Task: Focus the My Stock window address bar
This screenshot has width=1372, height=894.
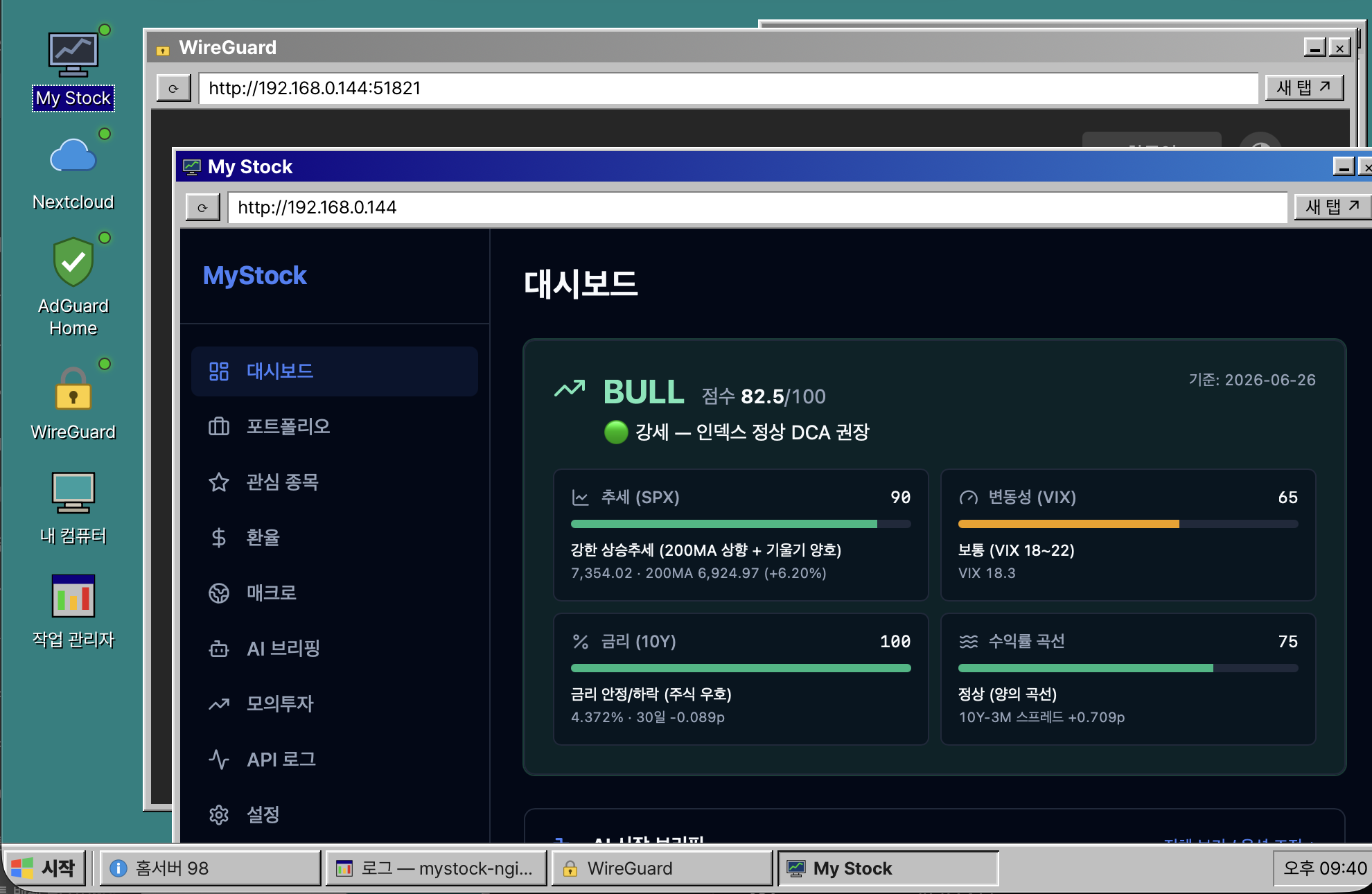Action: pos(758,207)
